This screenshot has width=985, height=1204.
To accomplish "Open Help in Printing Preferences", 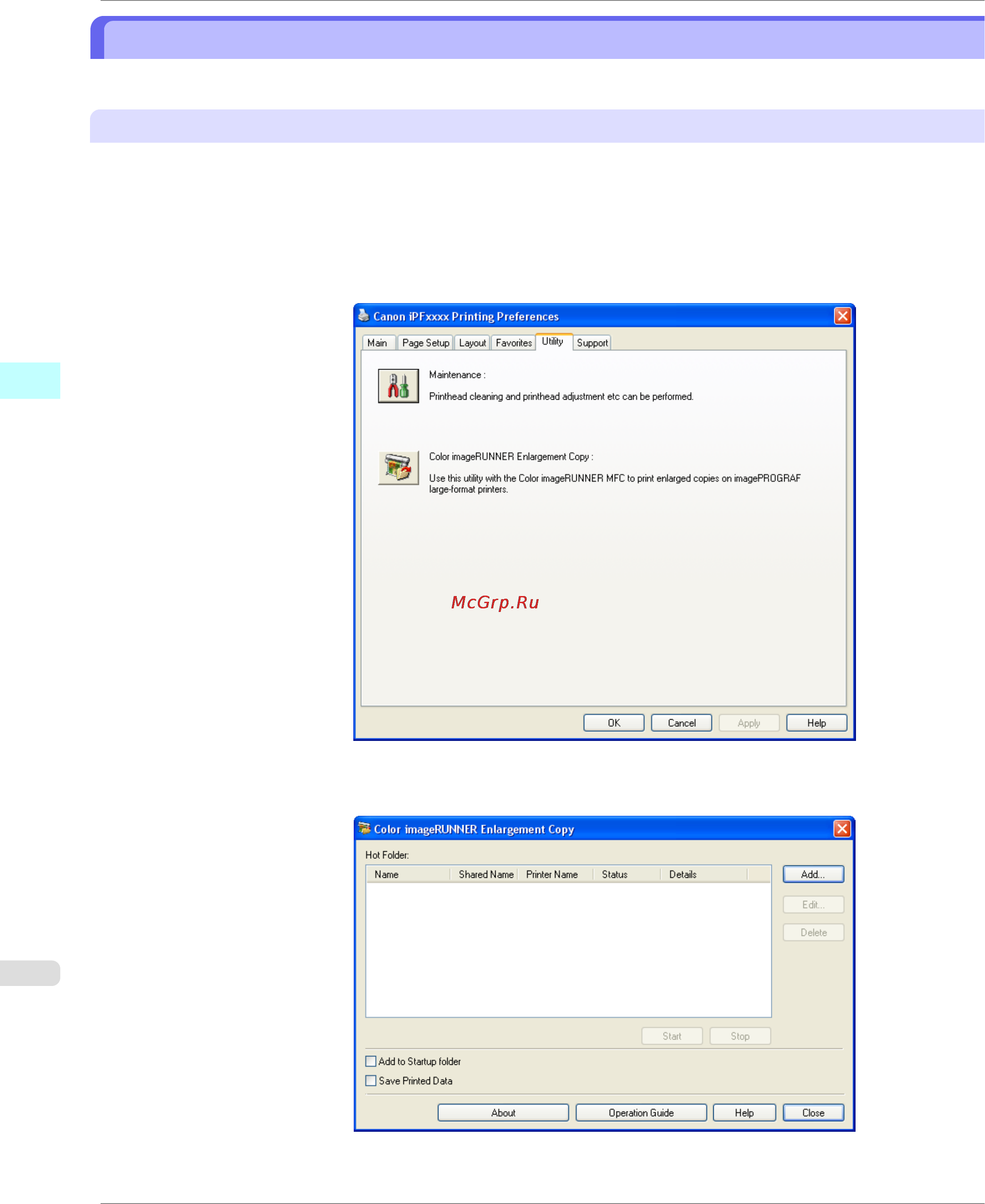I will click(816, 722).
